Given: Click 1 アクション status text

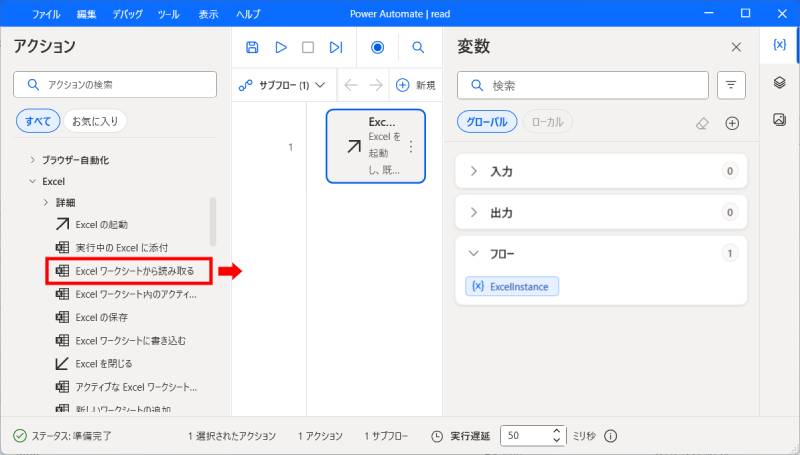Looking at the screenshot, I should (320, 436).
